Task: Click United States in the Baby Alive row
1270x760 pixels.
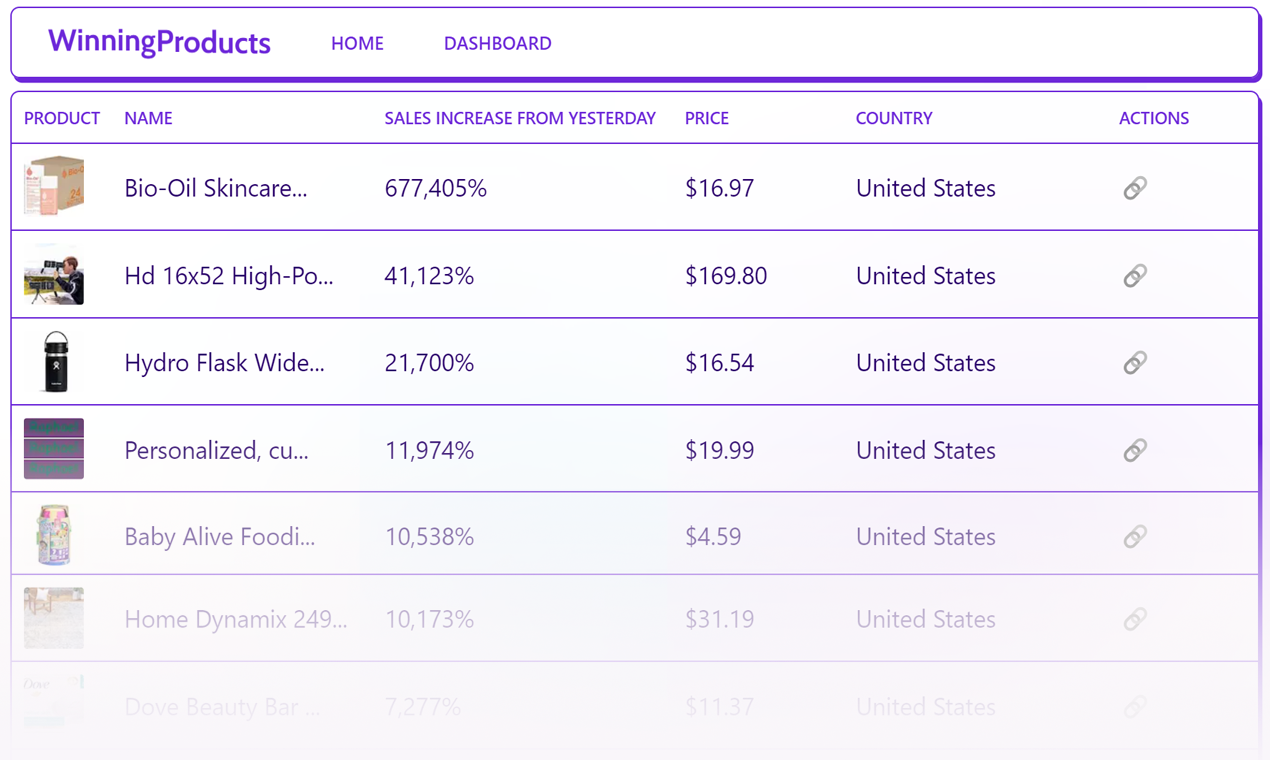Action: coord(926,537)
